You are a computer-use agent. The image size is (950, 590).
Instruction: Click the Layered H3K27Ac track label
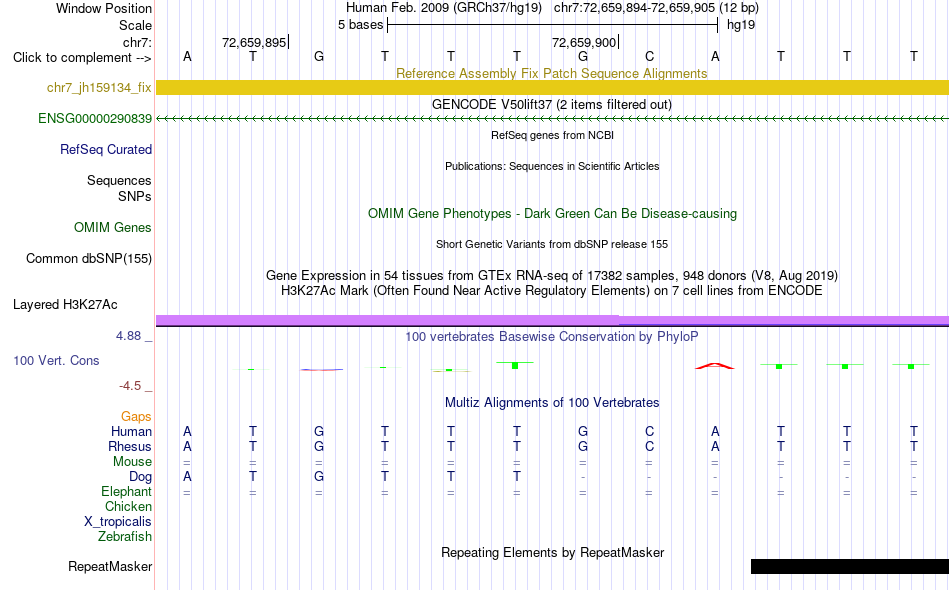65,305
